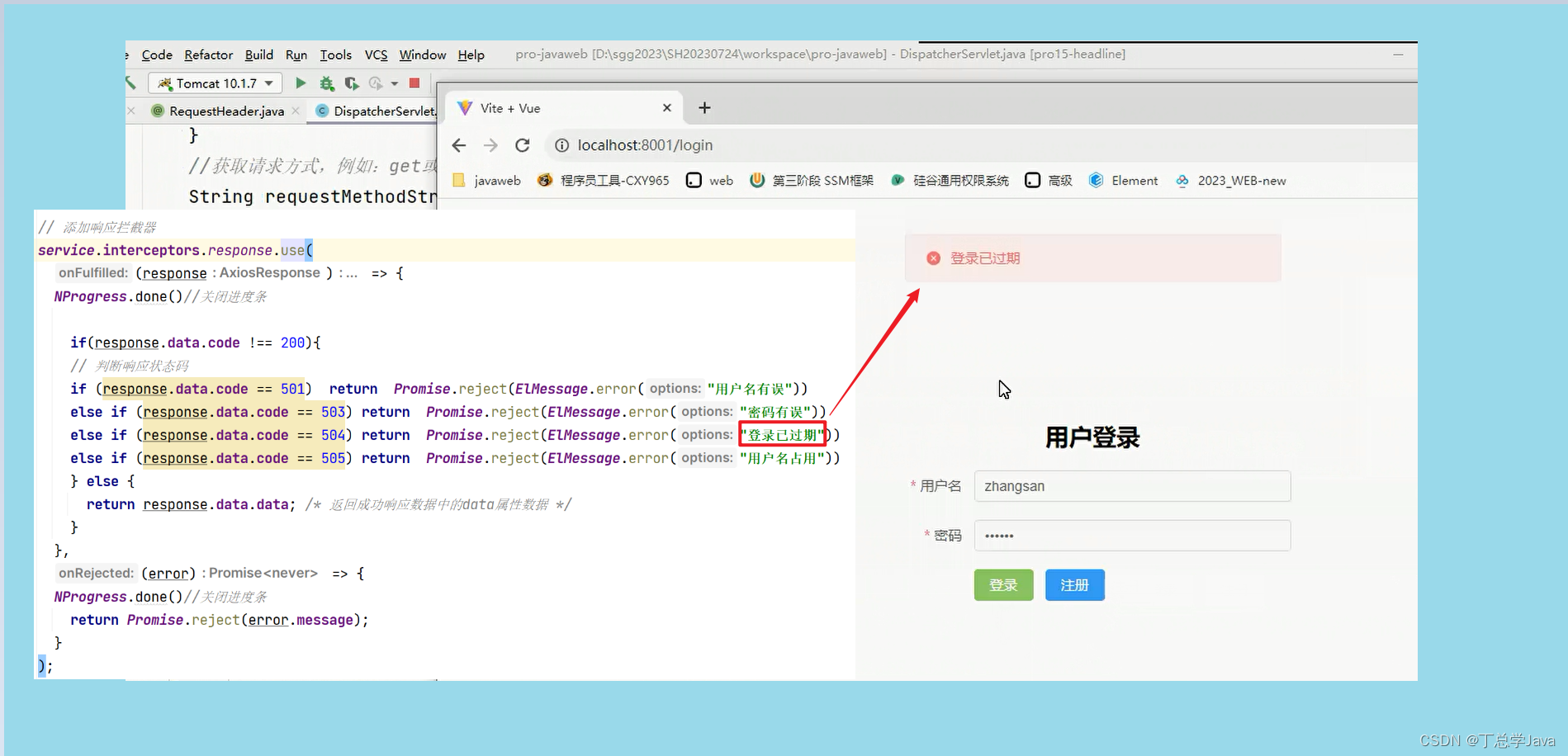The image size is (1568, 756).
Task: Click the Element bookmark icon
Action: click(1097, 180)
